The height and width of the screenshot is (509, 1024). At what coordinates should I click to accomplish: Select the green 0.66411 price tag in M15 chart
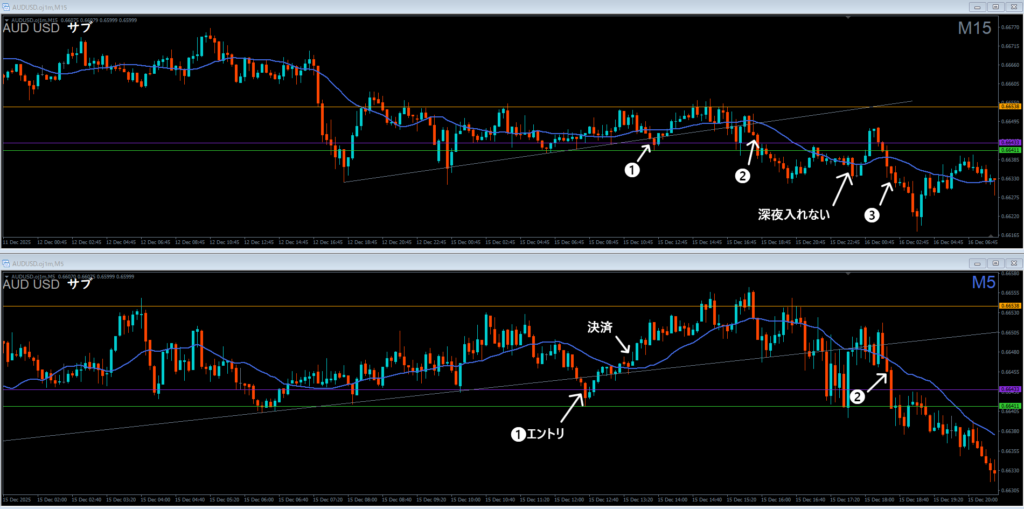[1010, 150]
